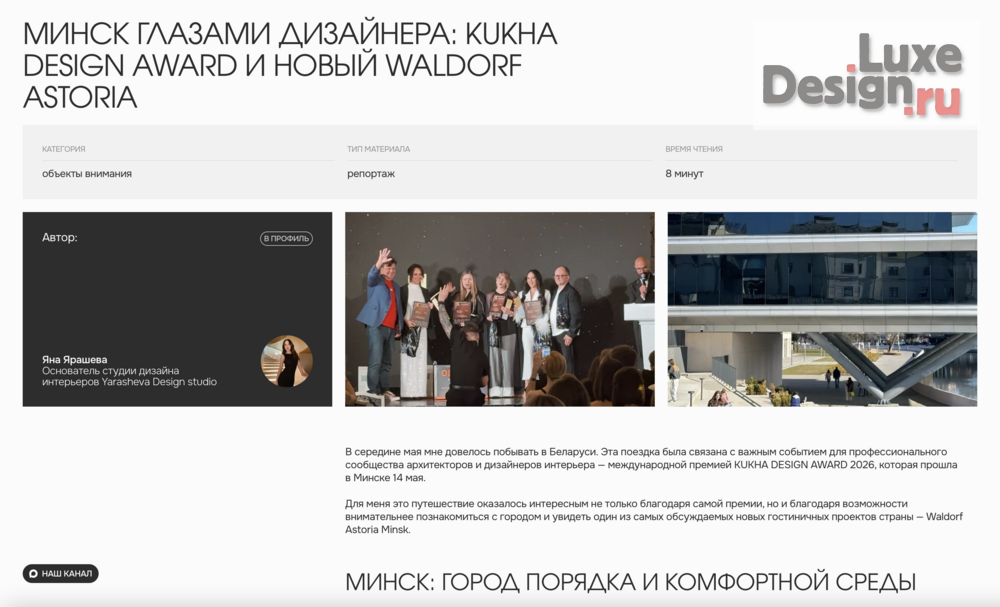Click the author avatar photo of Яна Ярашева
Screen dimensions: 1000x607
tap(287, 361)
